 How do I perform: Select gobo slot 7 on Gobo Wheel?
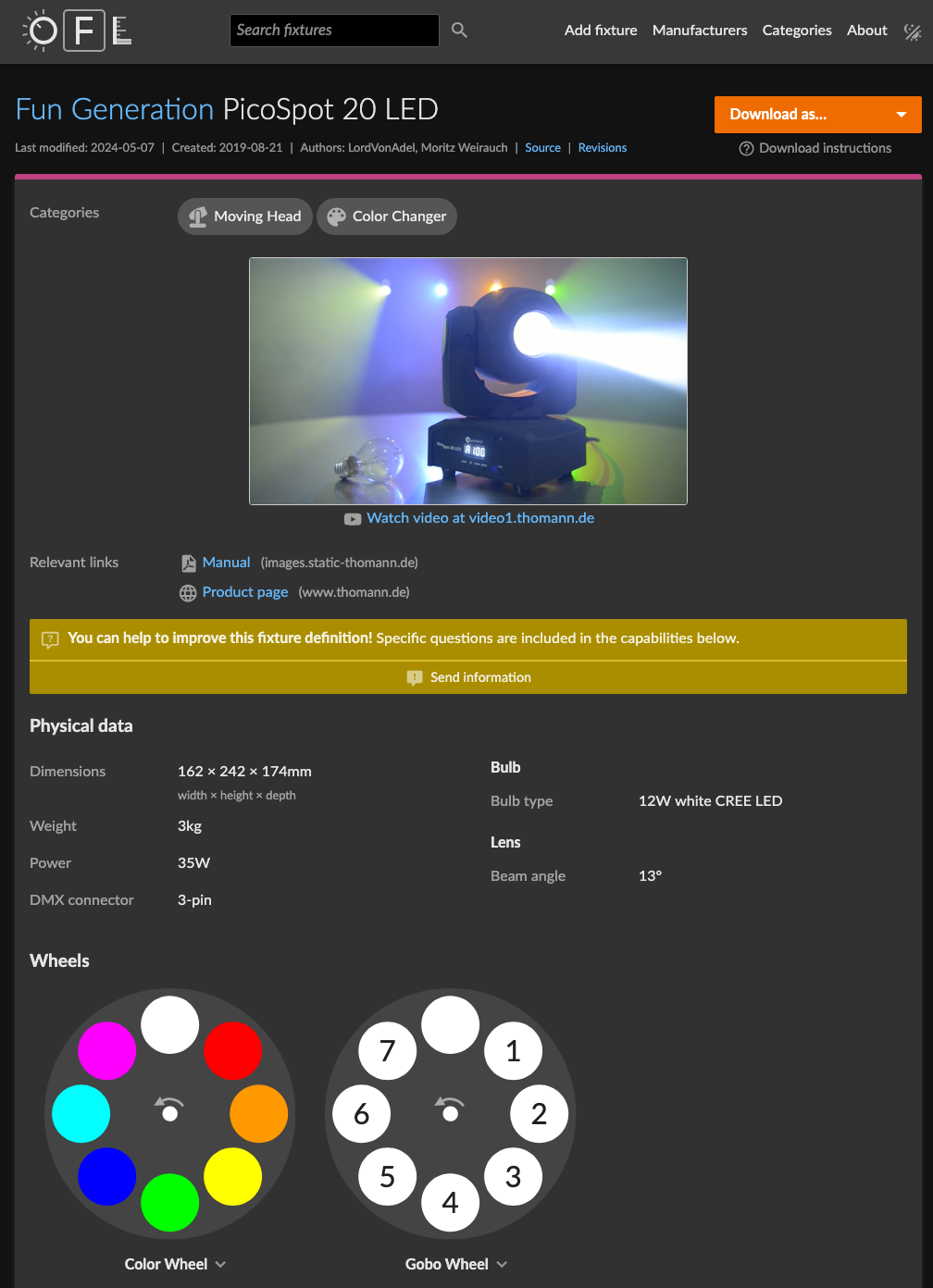(x=387, y=1051)
